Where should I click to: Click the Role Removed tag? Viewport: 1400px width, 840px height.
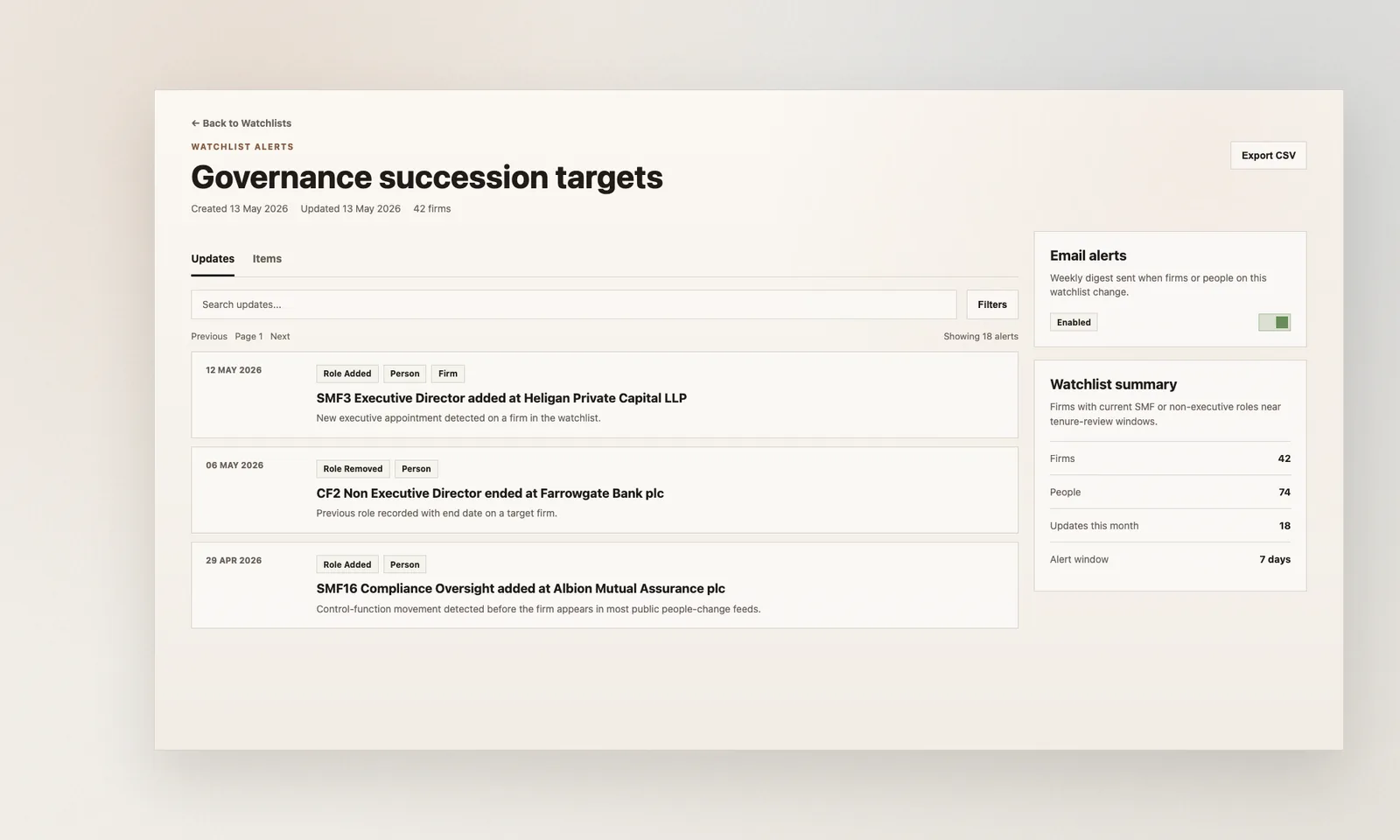(x=353, y=469)
